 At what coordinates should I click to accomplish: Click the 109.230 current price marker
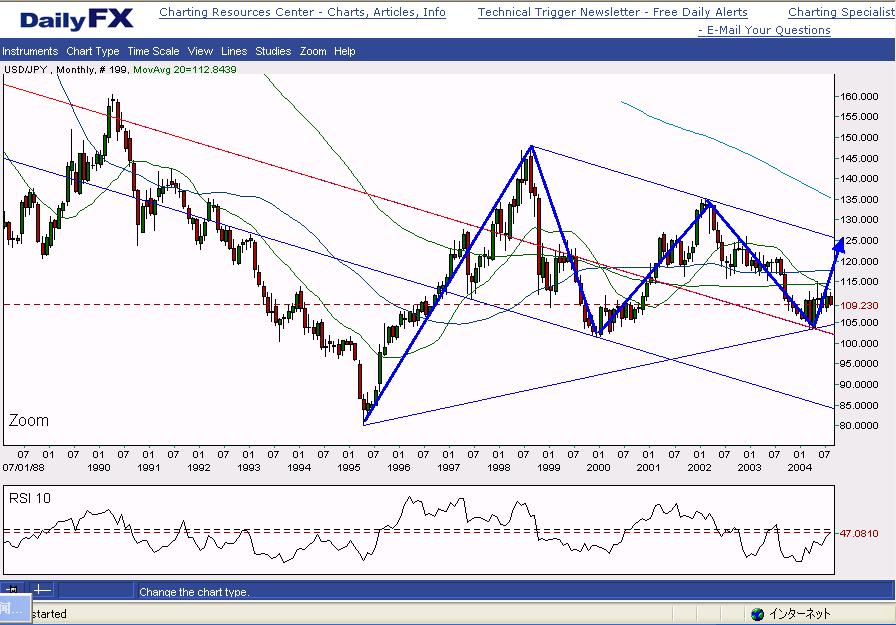pyautogui.click(x=860, y=305)
